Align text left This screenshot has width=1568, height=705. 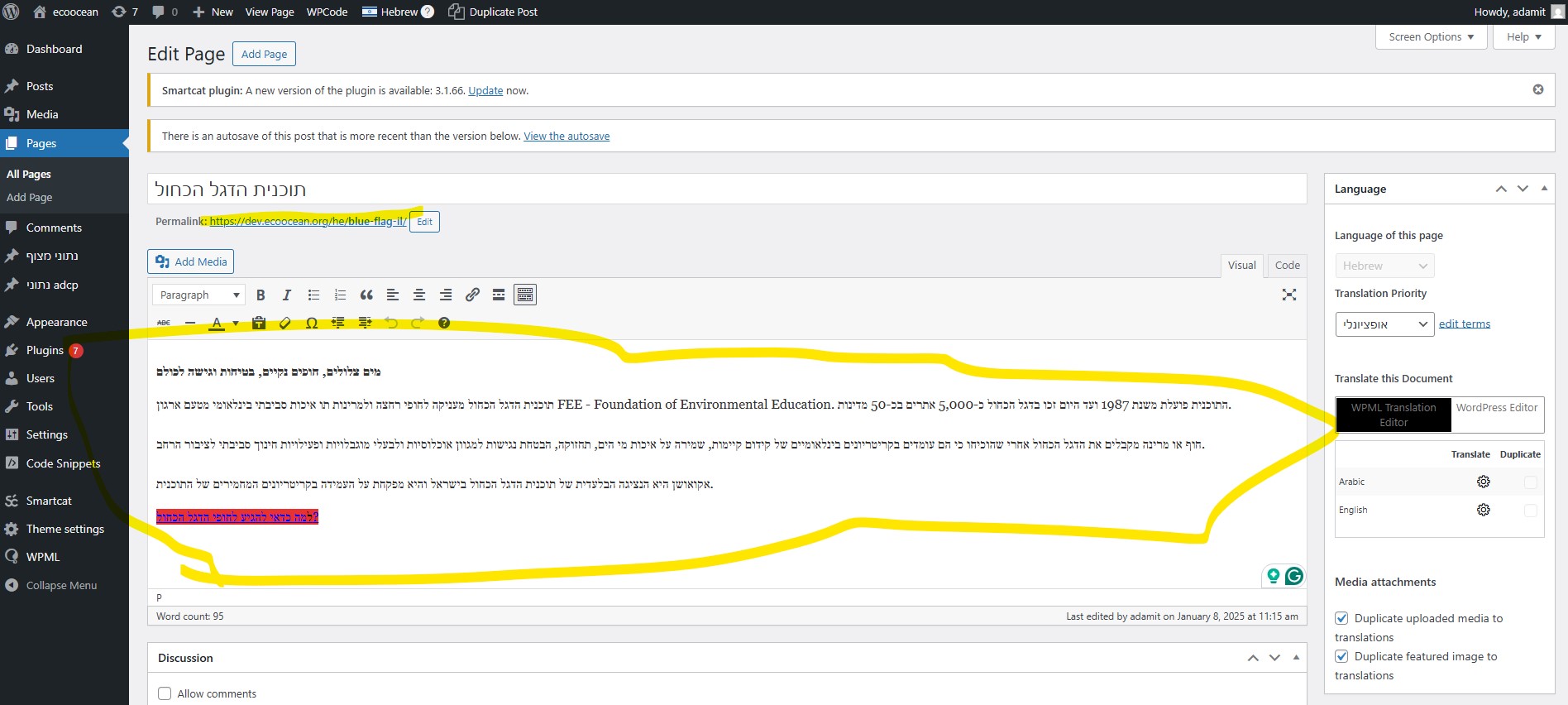coord(393,295)
